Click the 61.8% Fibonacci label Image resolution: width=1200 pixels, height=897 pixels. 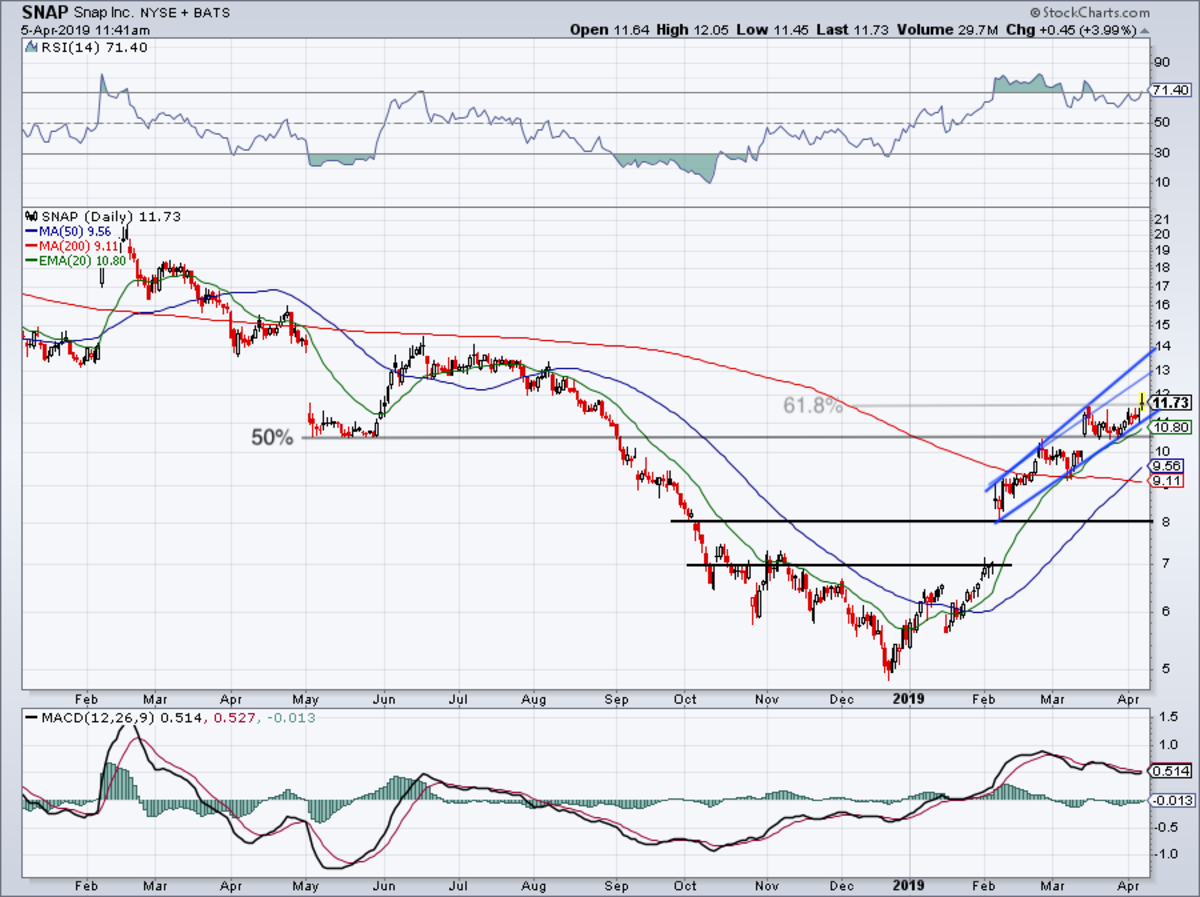pyautogui.click(x=811, y=406)
